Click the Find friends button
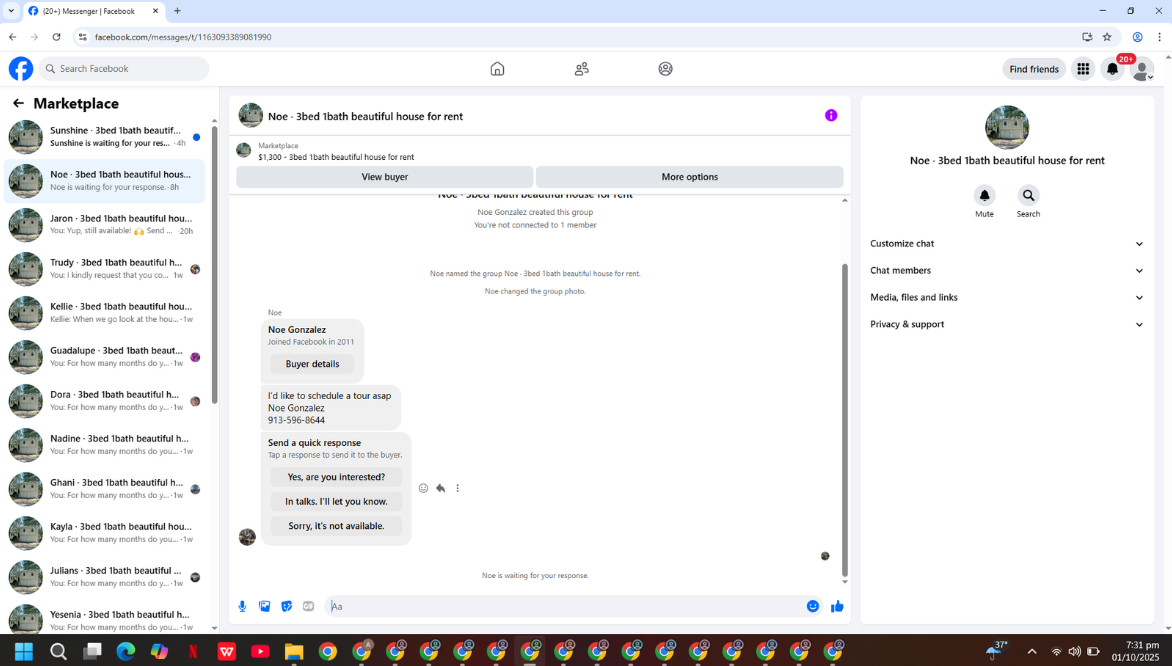The width and height of the screenshot is (1172, 666). 1034,69
